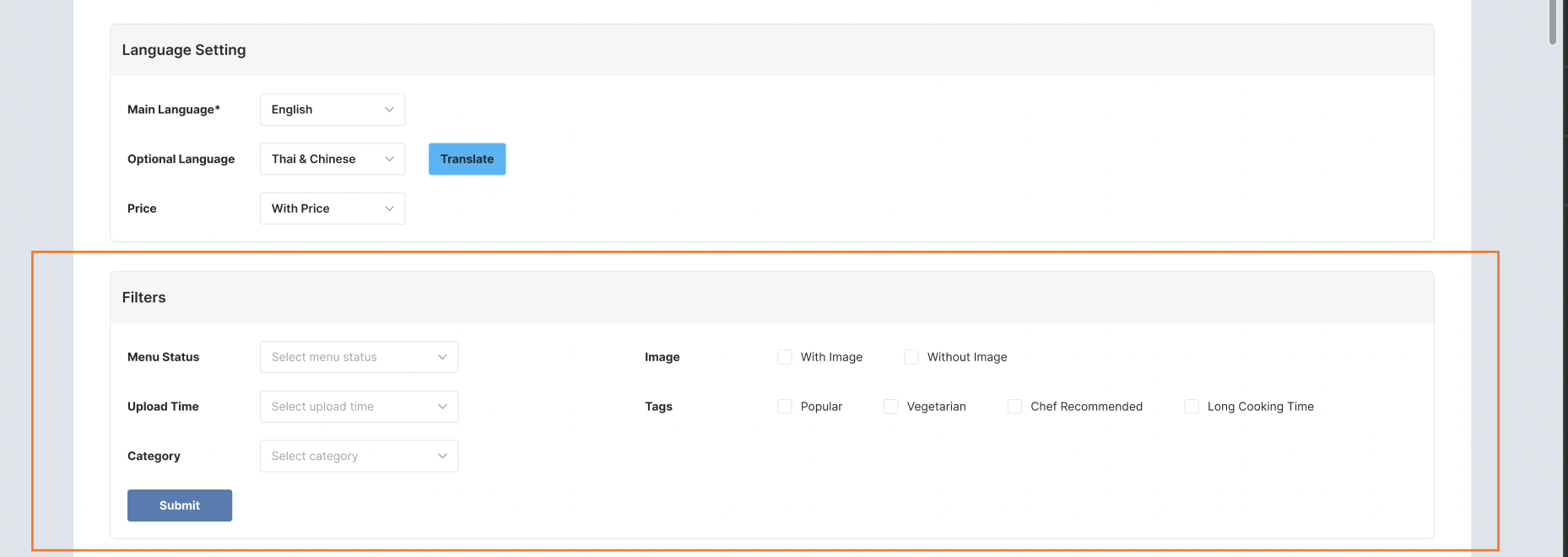Open the Select upload time dropdown
The width and height of the screenshot is (1568, 557).
(359, 407)
